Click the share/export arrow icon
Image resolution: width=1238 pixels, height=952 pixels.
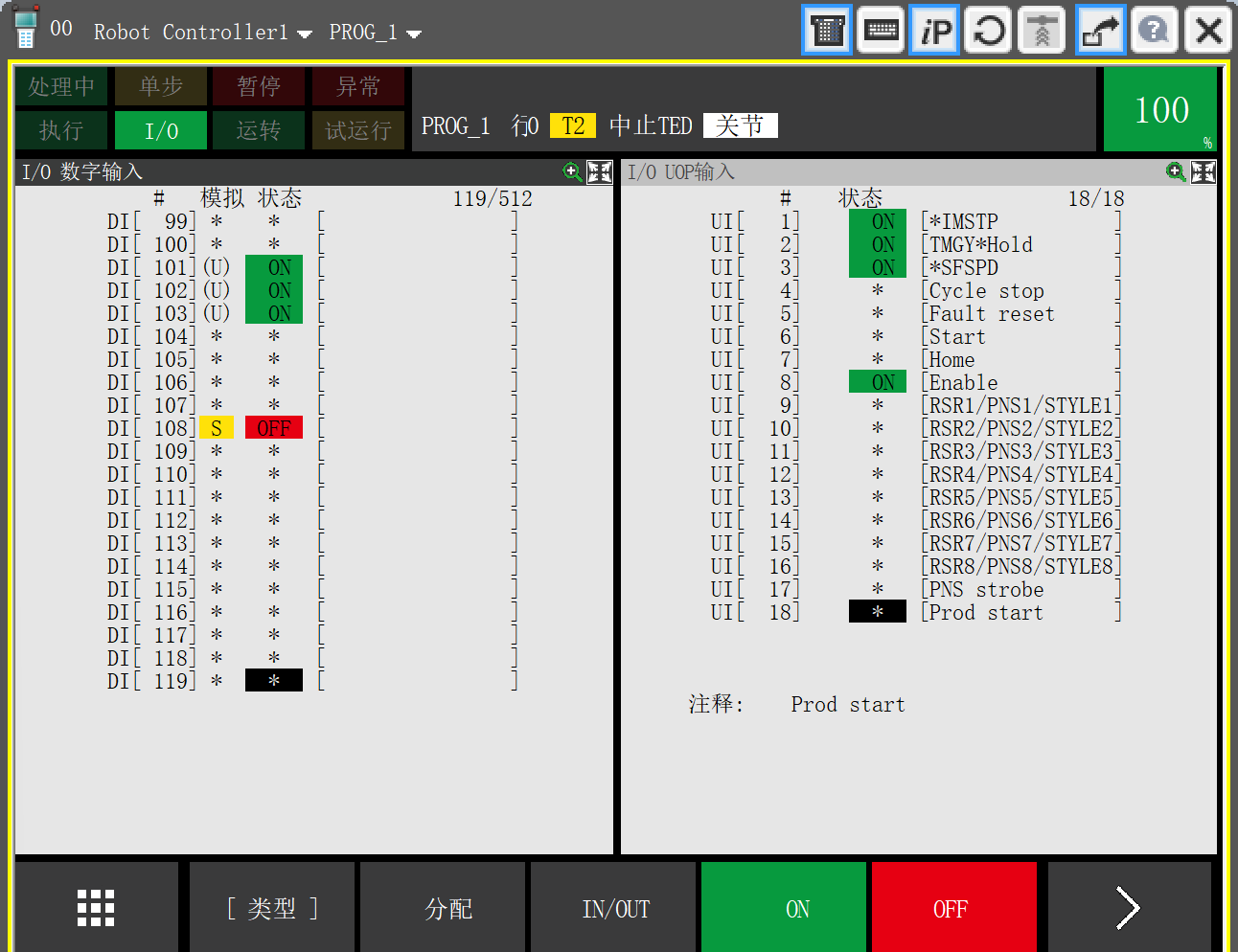coord(1100,31)
